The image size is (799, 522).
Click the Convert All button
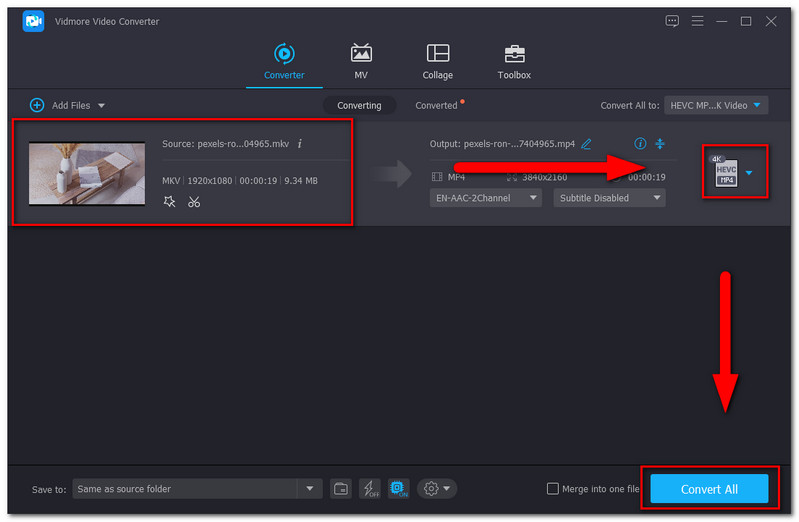pos(709,489)
